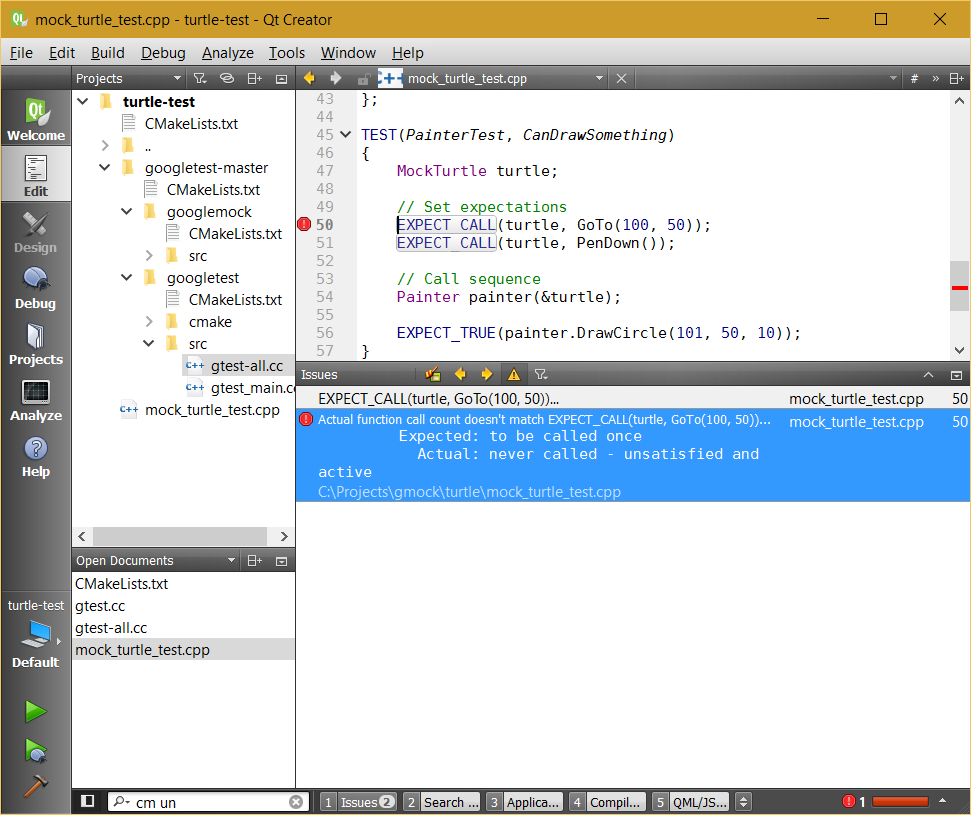Switch to Application Output tab

(x=525, y=802)
